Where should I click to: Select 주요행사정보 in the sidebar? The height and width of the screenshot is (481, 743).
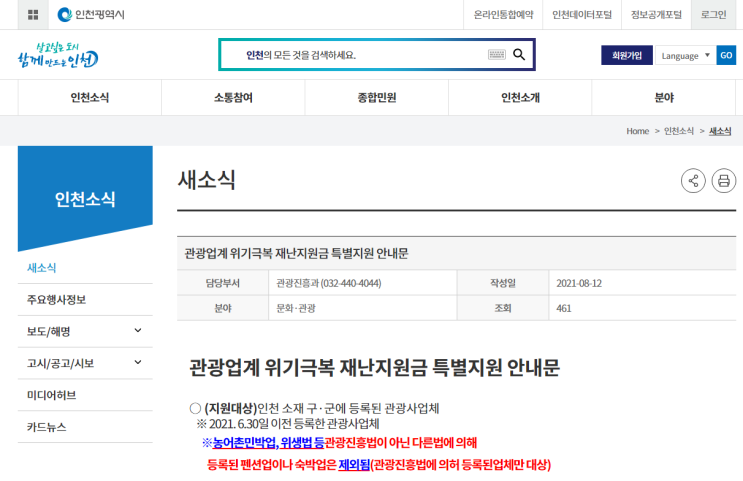[x=85, y=299]
